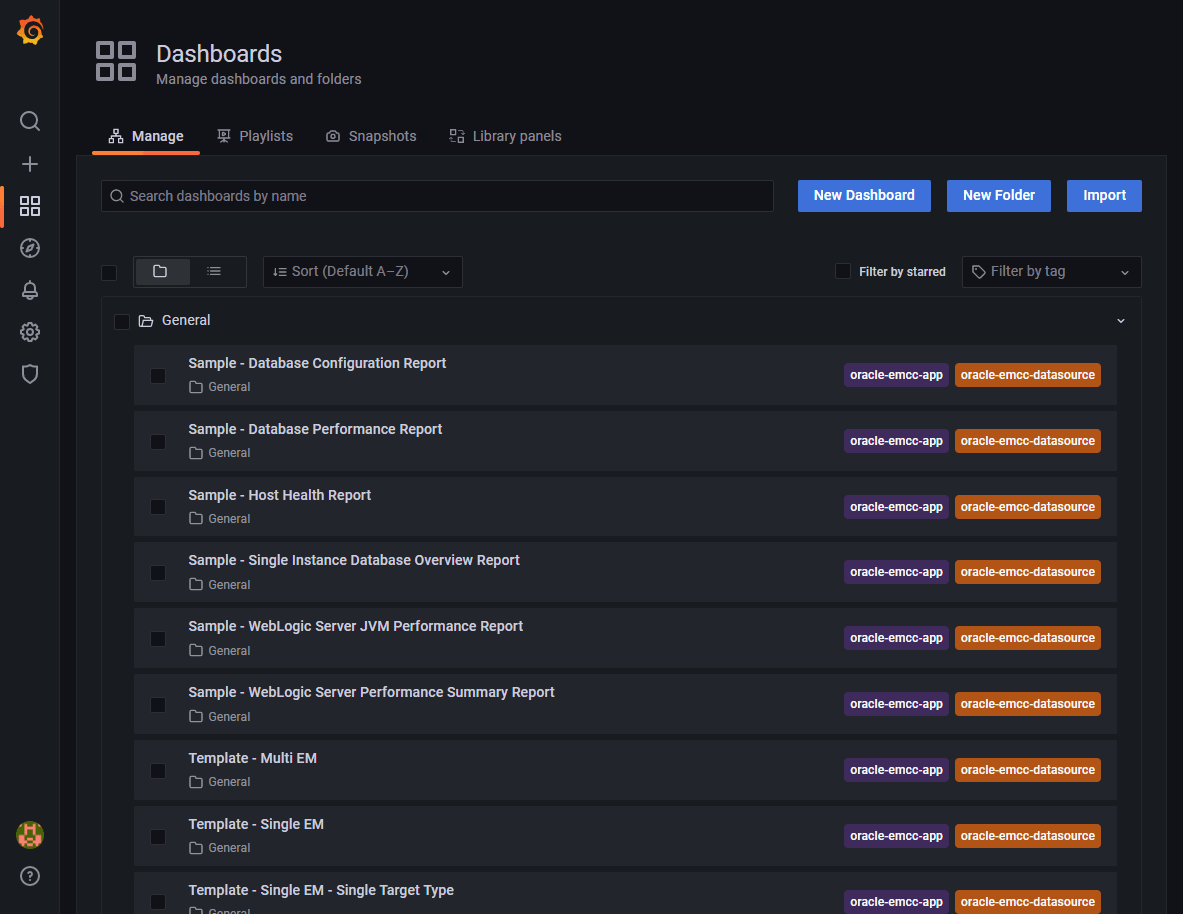The height and width of the screenshot is (914, 1183).
Task: Open Alerting via the bell icon
Action: pyautogui.click(x=29, y=289)
